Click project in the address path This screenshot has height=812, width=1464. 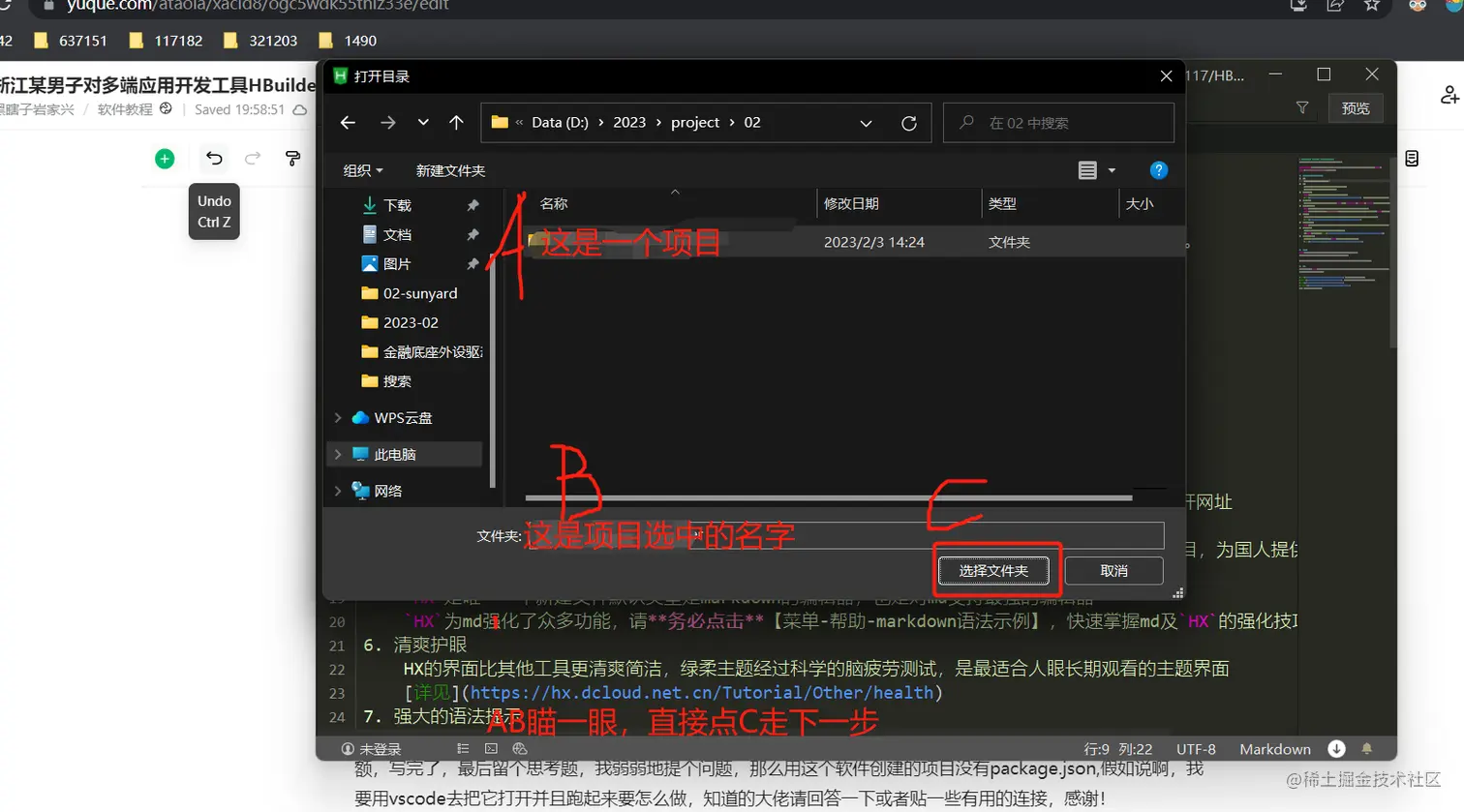695,123
